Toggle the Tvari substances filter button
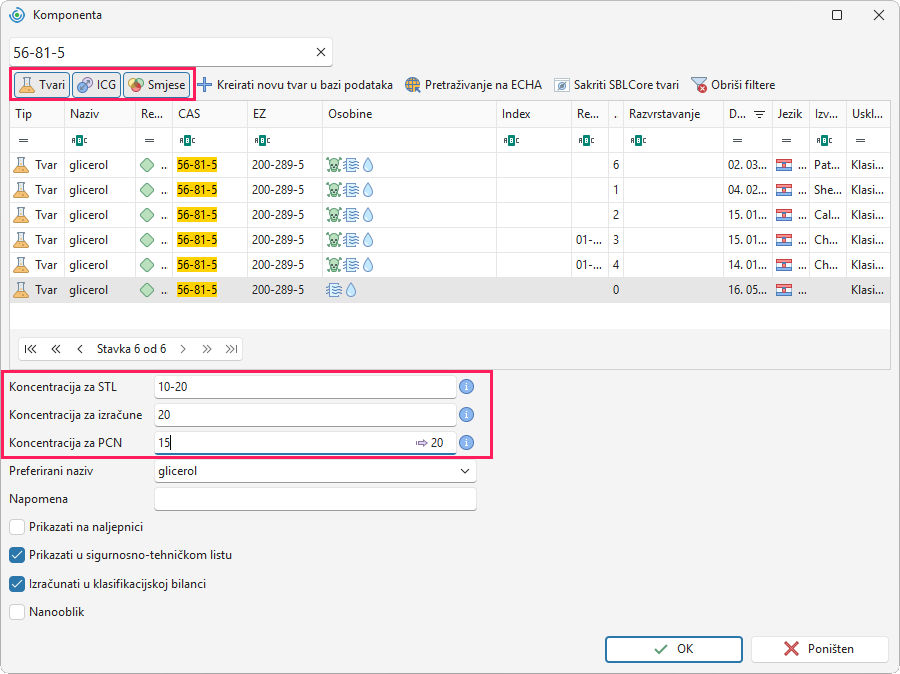This screenshot has height=674, width=900. pos(41,85)
